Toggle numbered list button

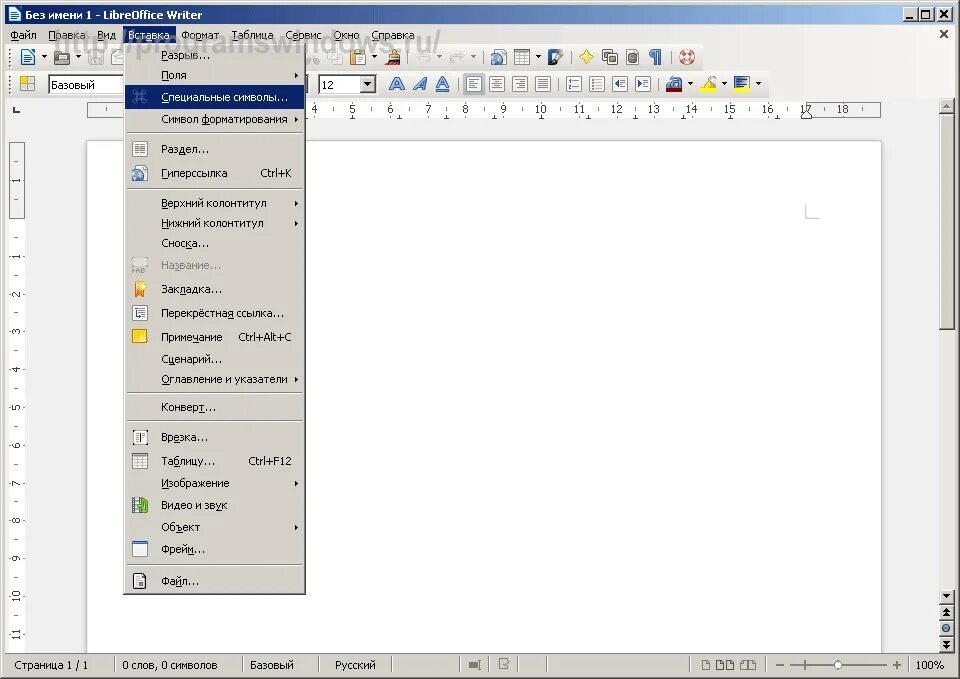574,84
